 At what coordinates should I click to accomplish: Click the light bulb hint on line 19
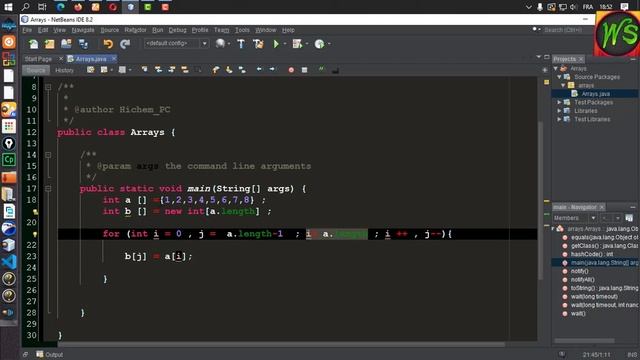coord(36,212)
